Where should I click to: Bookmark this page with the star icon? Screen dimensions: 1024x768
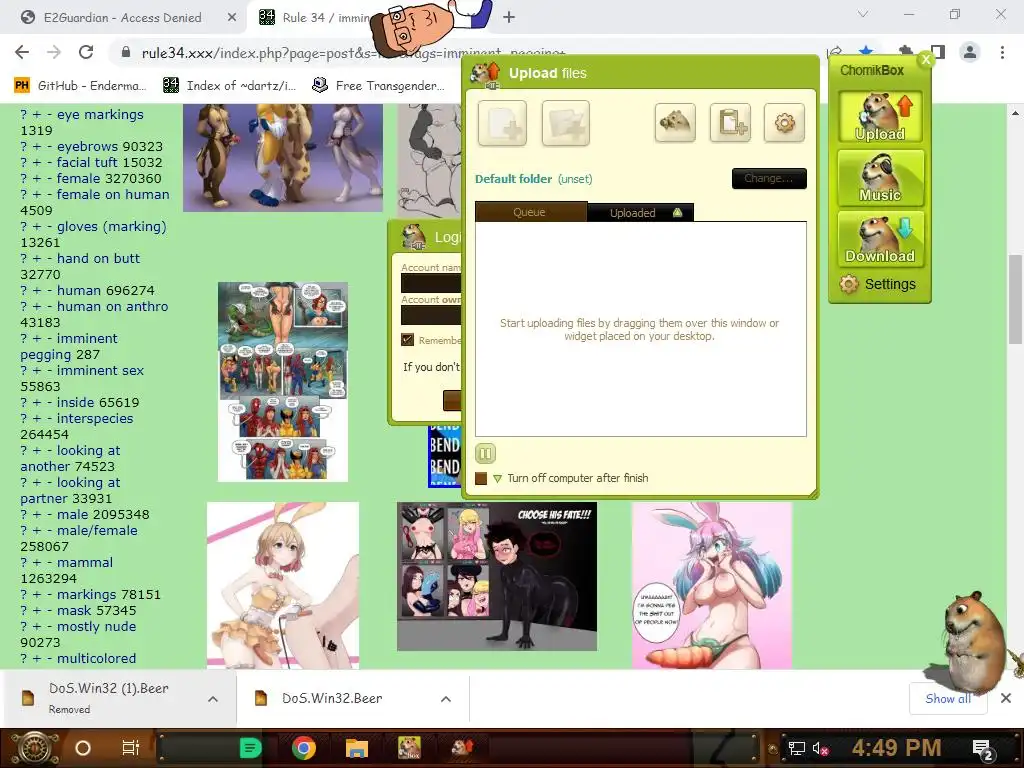(x=866, y=51)
